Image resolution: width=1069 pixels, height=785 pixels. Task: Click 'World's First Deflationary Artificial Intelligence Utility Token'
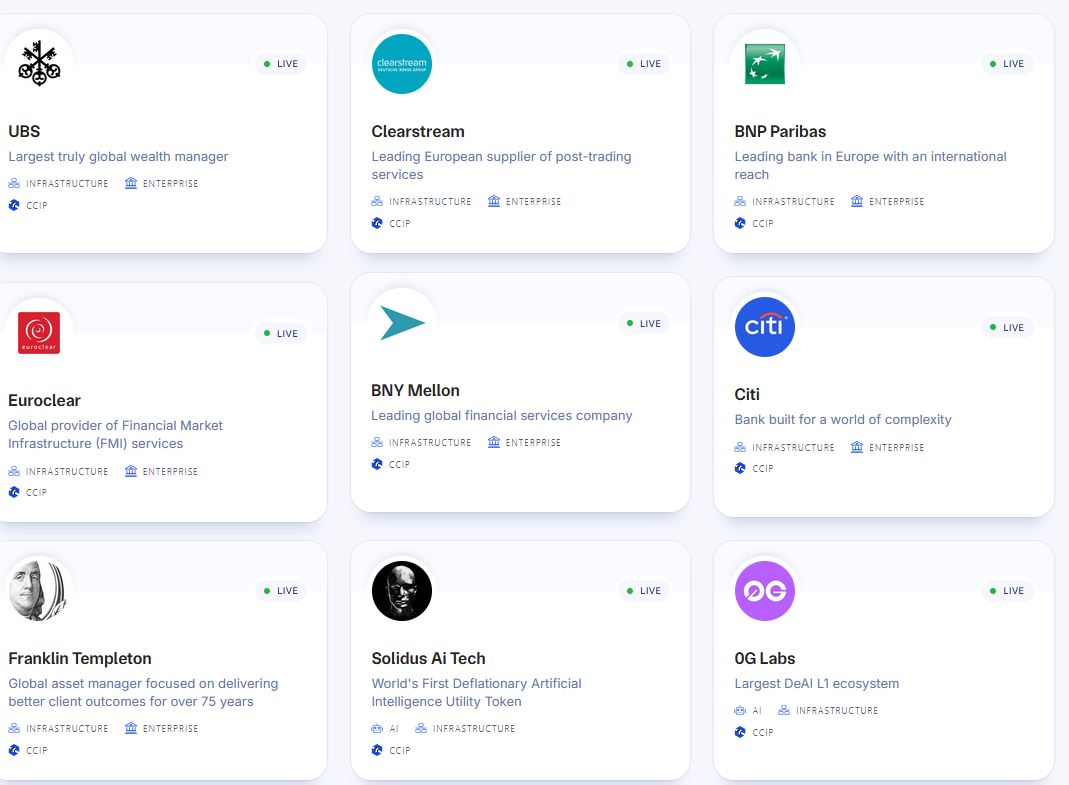click(x=477, y=692)
